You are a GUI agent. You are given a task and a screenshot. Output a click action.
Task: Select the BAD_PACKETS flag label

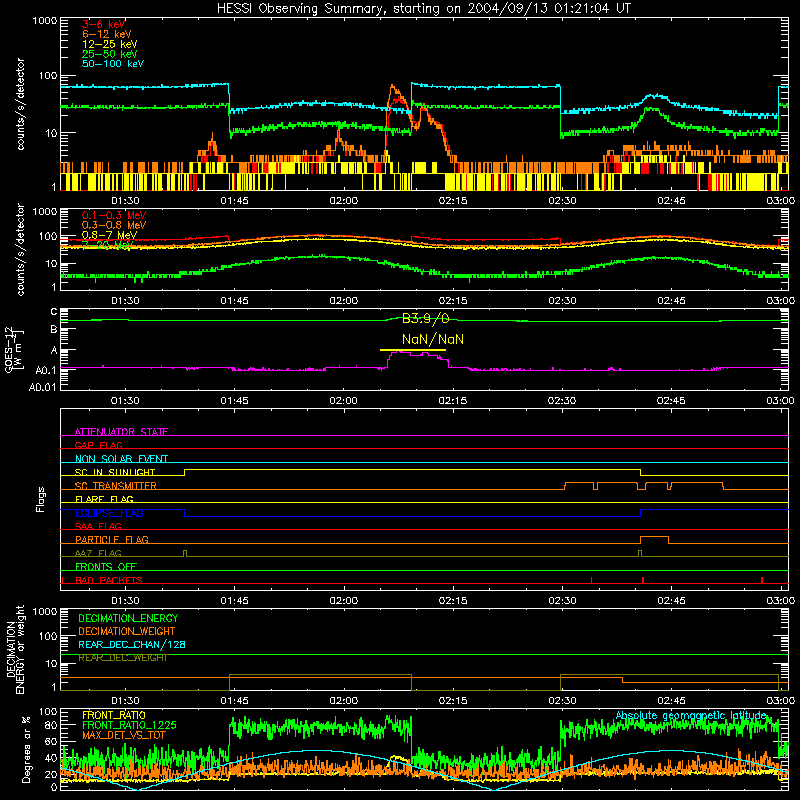(x=109, y=580)
